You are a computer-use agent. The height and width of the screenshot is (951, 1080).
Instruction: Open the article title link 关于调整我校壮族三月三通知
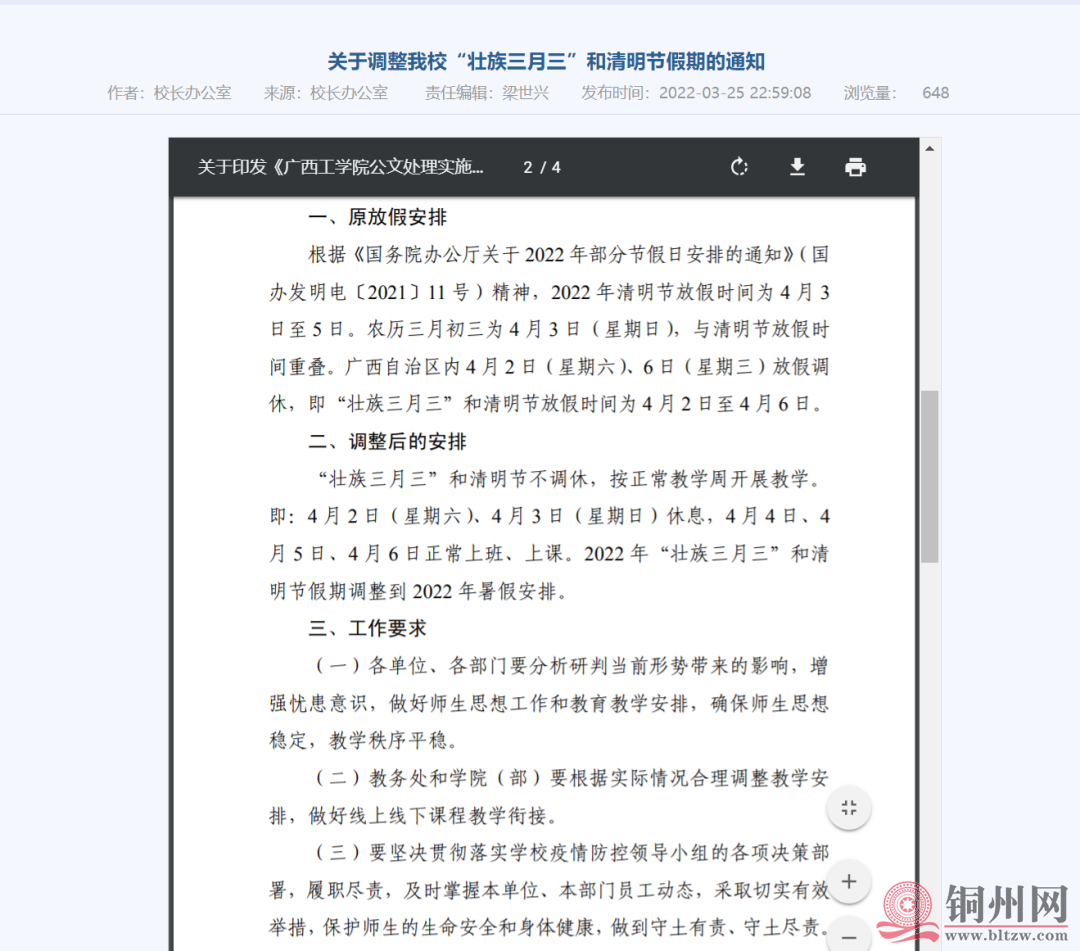[544, 61]
